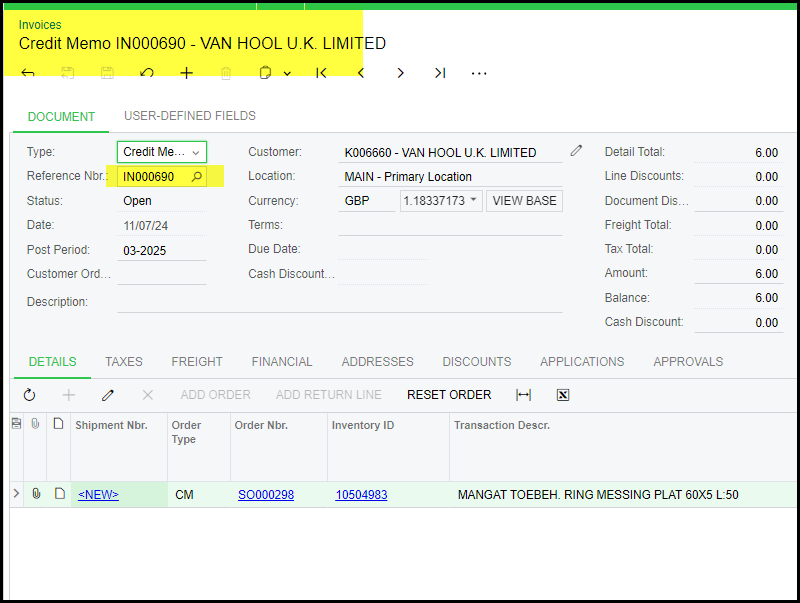Screen dimensions: 800x603
Task: Open the more actions ellipsis menu
Action: (x=479, y=73)
